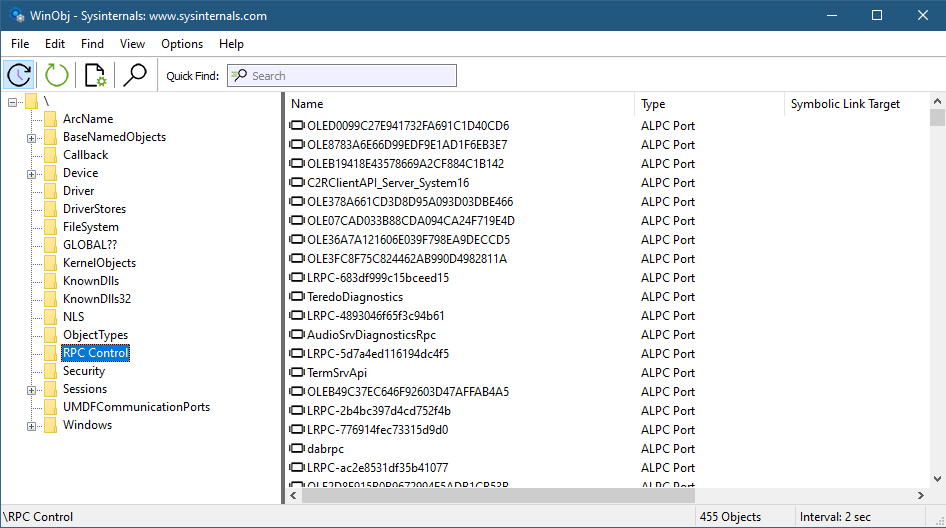Toggle the automatic refresh clock icon
The image size is (946, 528).
click(x=20, y=75)
